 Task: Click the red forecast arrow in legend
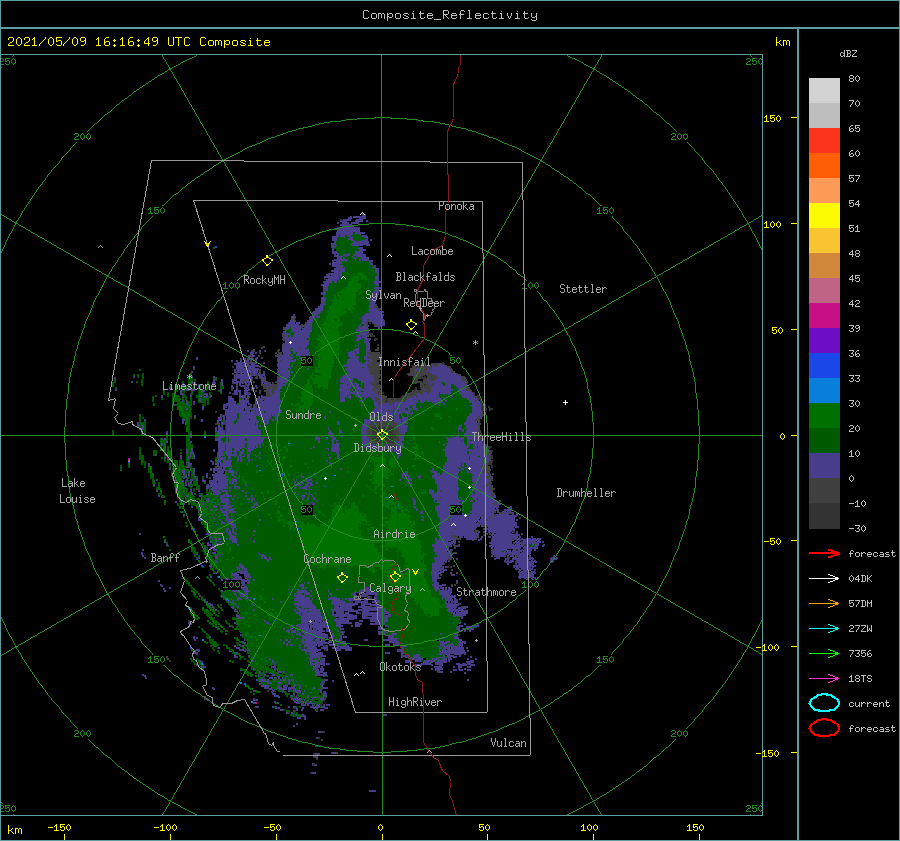pos(824,553)
